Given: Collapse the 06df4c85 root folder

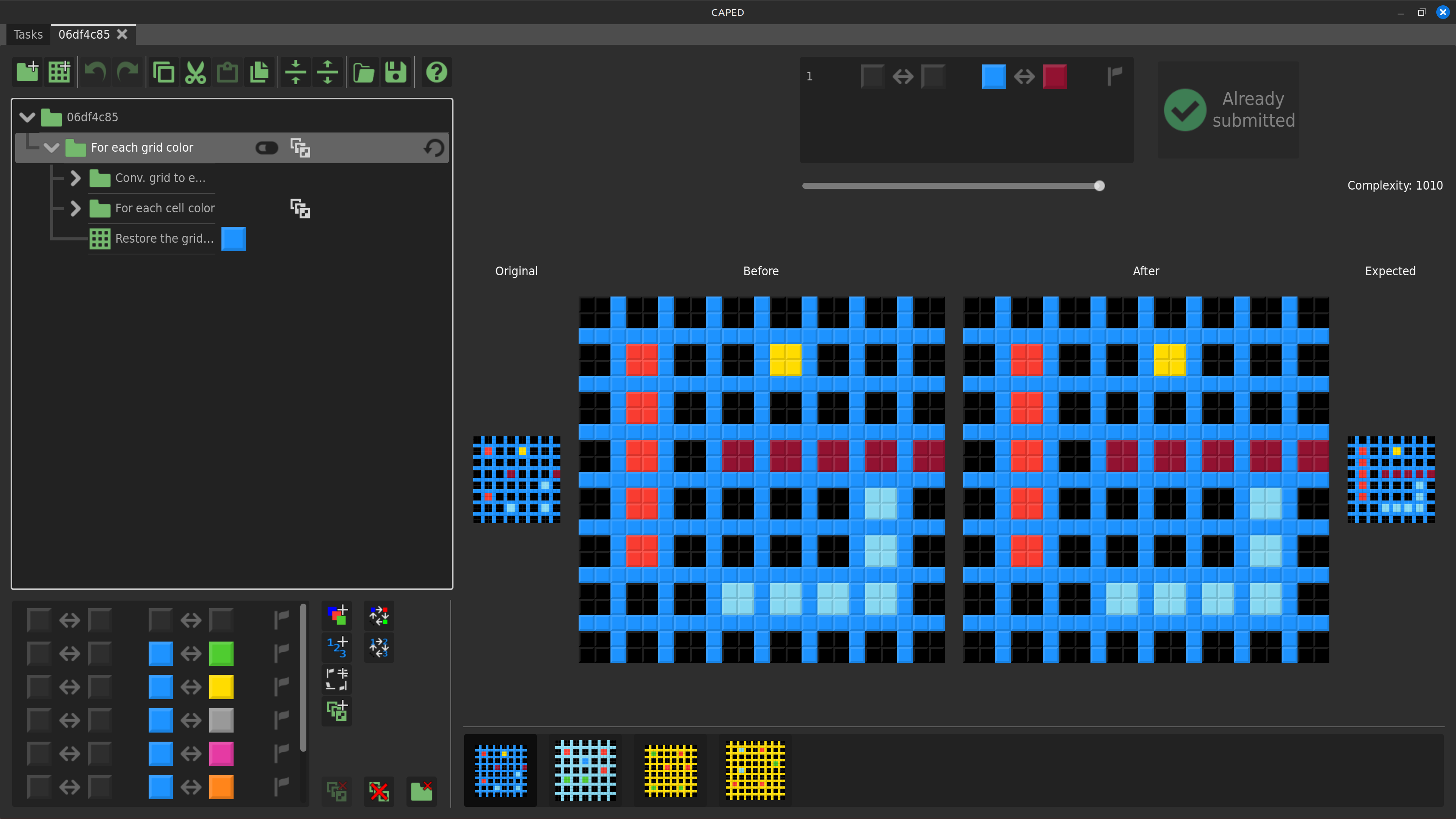Looking at the screenshot, I should click(27, 117).
